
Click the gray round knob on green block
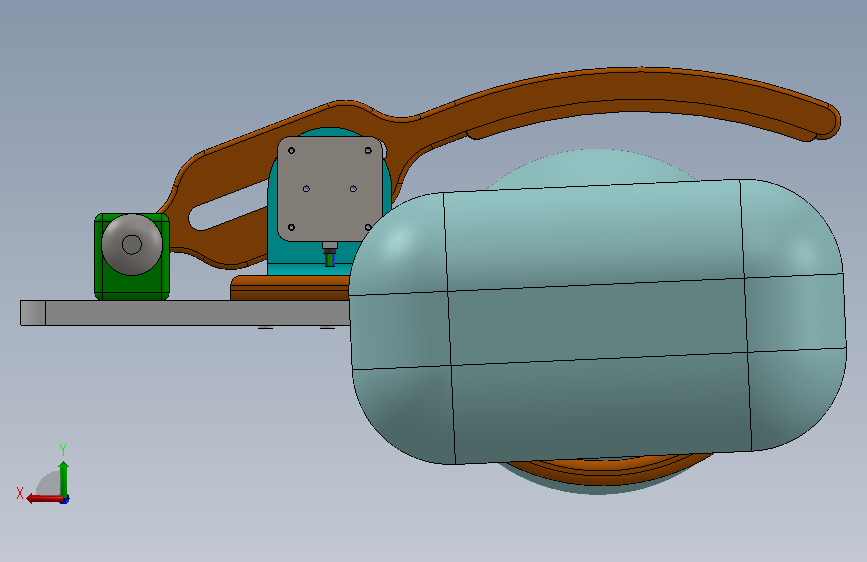tap(132, 244)
